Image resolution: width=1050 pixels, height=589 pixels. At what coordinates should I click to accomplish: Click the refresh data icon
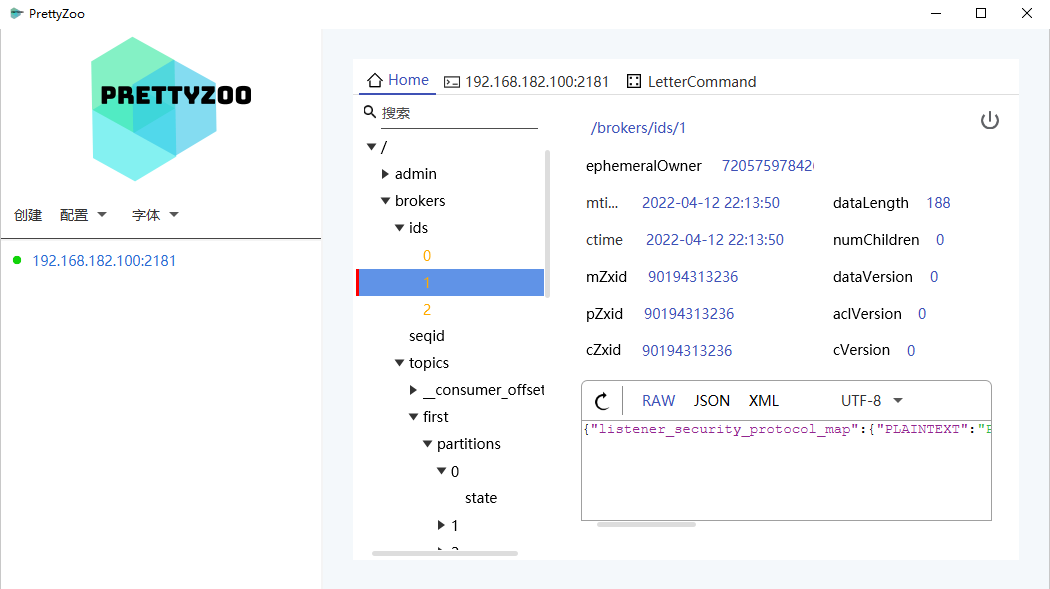point(602,401)
